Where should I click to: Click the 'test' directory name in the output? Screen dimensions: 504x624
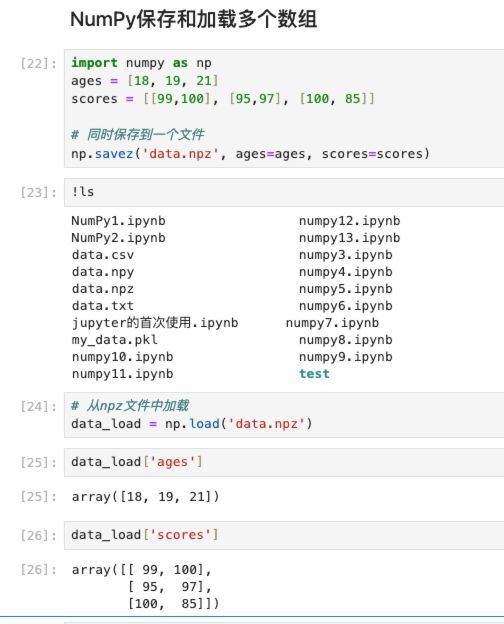click(315, 374)
